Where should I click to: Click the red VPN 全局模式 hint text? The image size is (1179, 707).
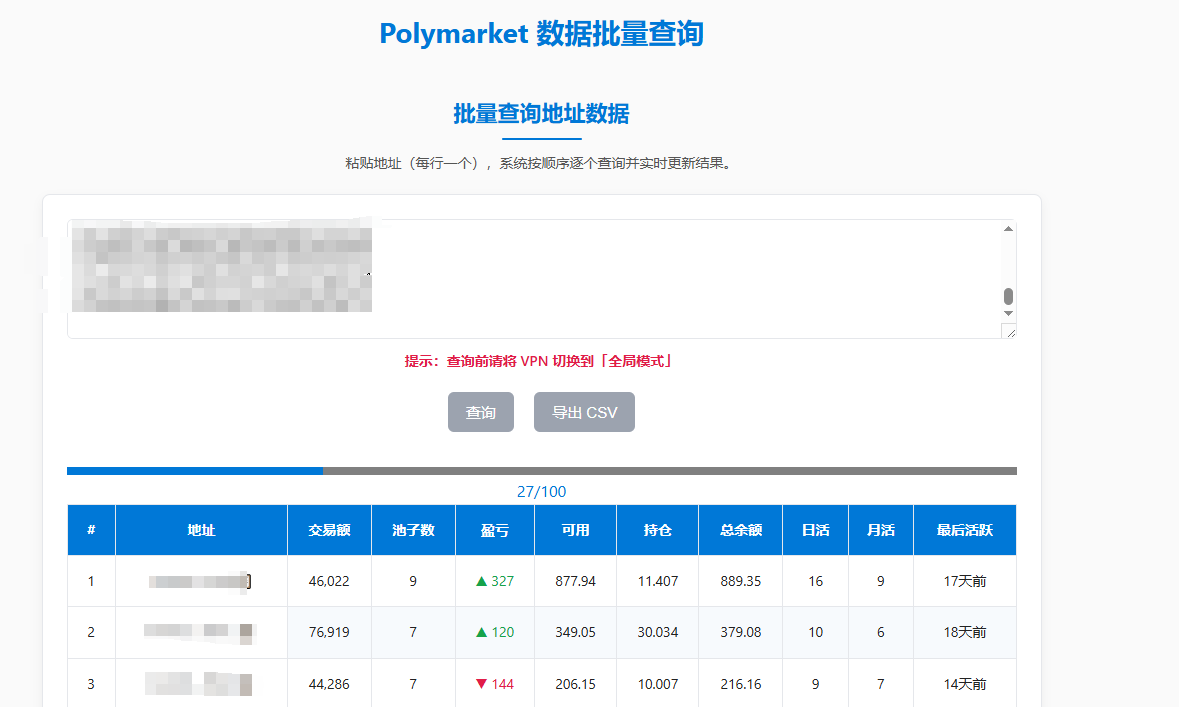pyautogui.click(x=539, y=361)
